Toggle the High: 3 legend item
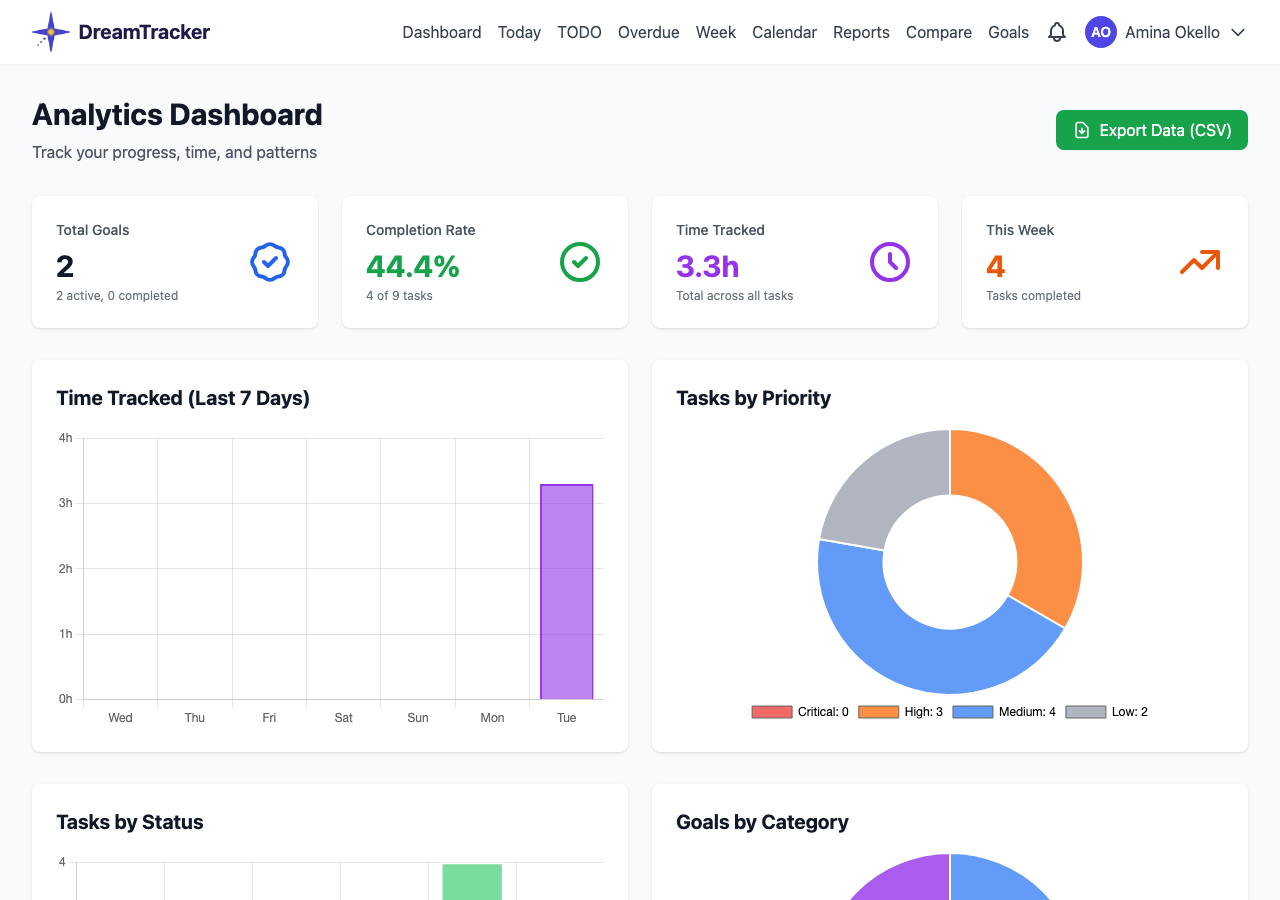This screenshot has width=1280, height=900. 901,712
